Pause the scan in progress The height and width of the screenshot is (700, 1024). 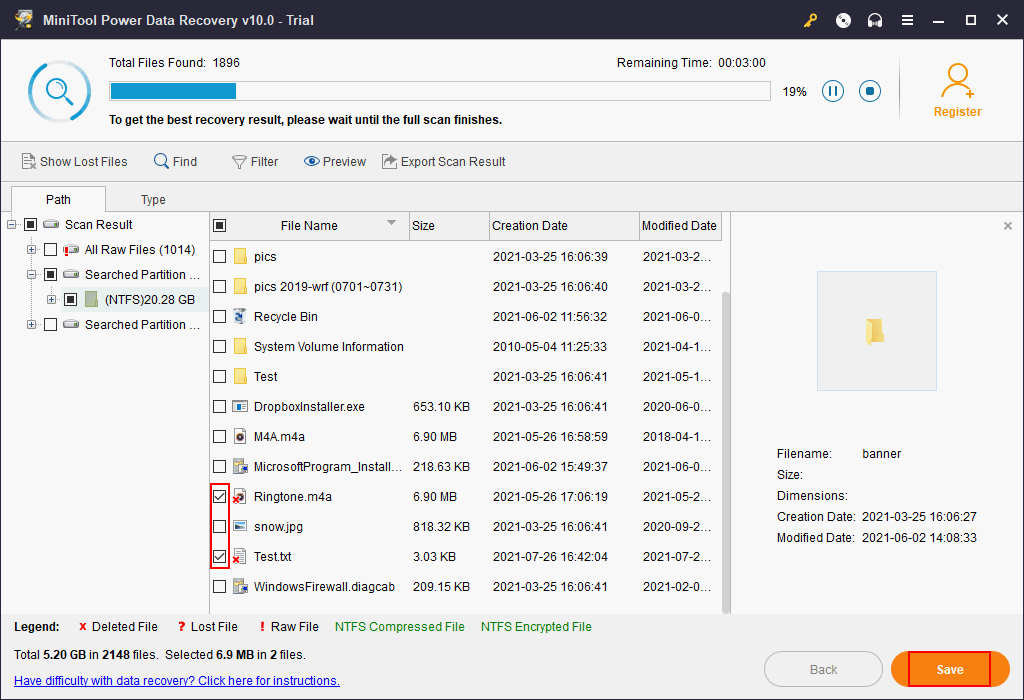(832, 91)
